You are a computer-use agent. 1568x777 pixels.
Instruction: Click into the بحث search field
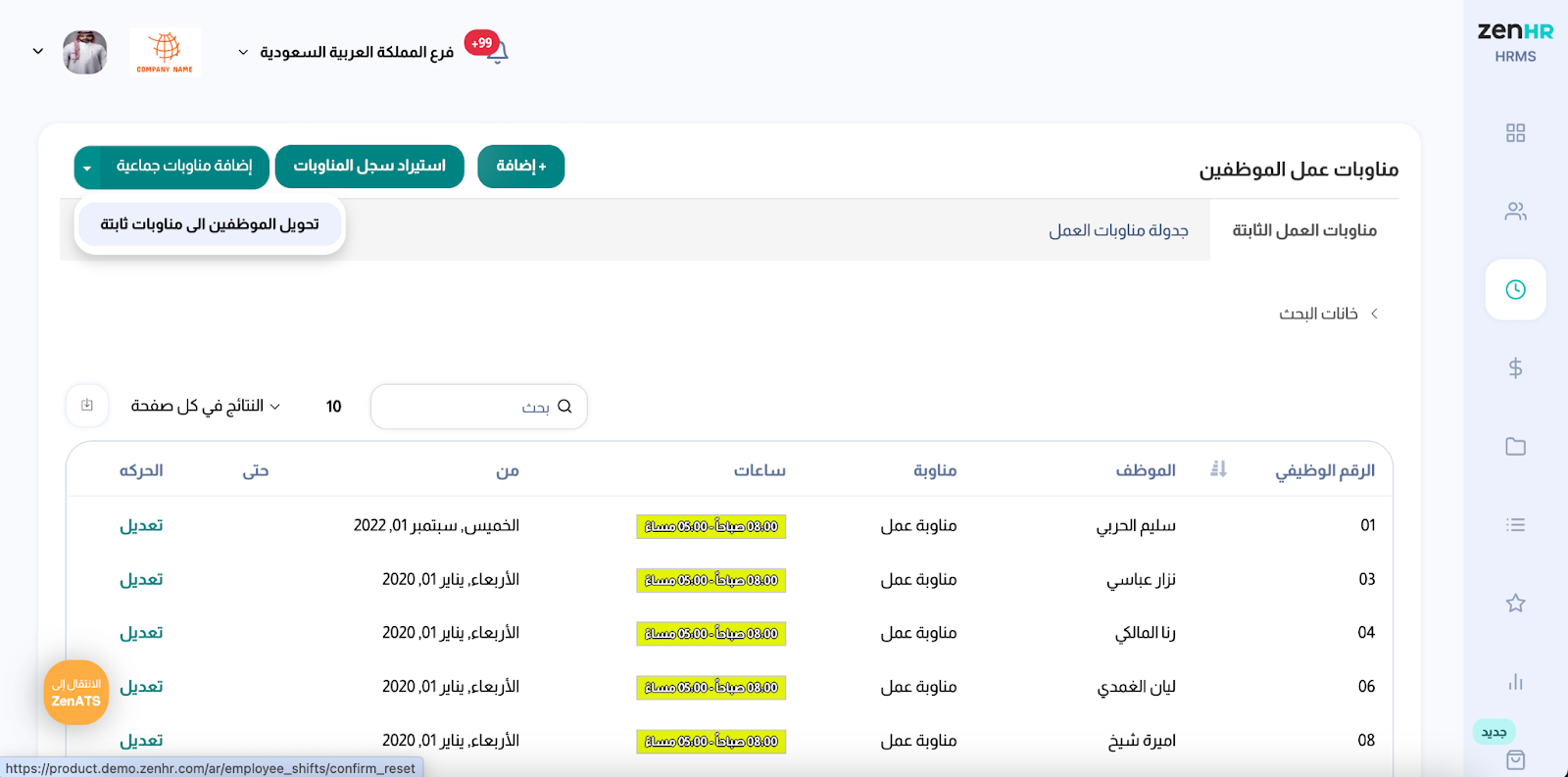478,407
